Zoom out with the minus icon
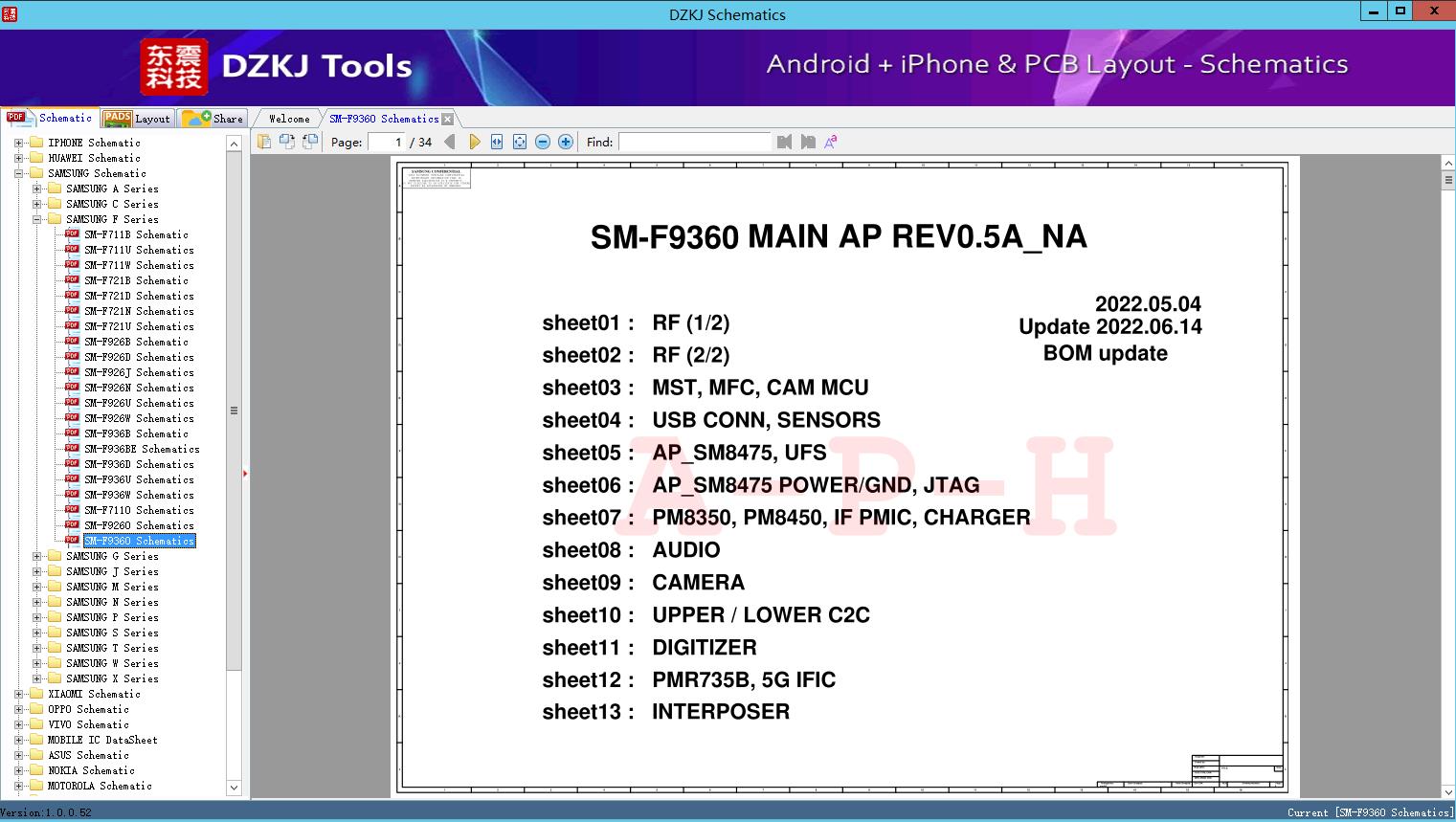Image resolution: width=1456 pixels, height=822 pixels. pyautogui.click(x=543, y=142)
